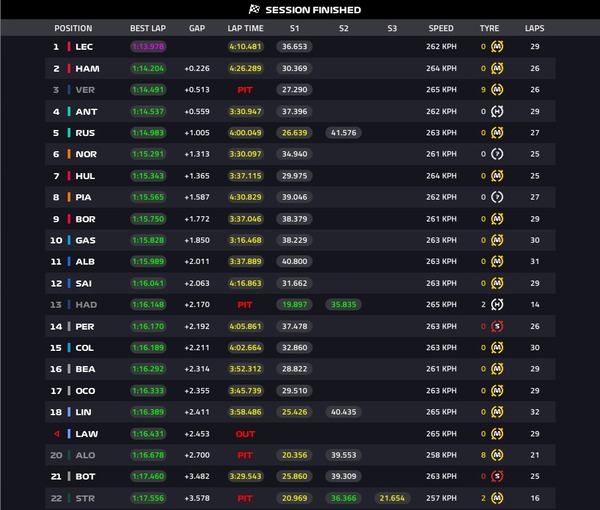Image resolution: width=600 pixels, height=510 pixels.
Task: Click the S2 column header
Action: pos(343,28)
